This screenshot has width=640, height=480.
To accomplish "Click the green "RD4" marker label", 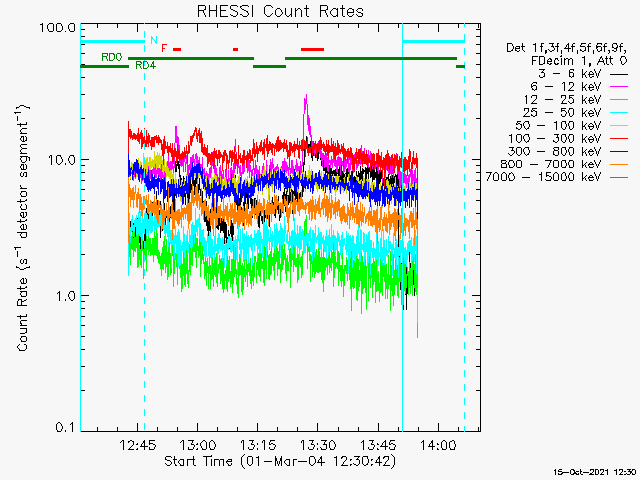I will click(x=145, y=65).
